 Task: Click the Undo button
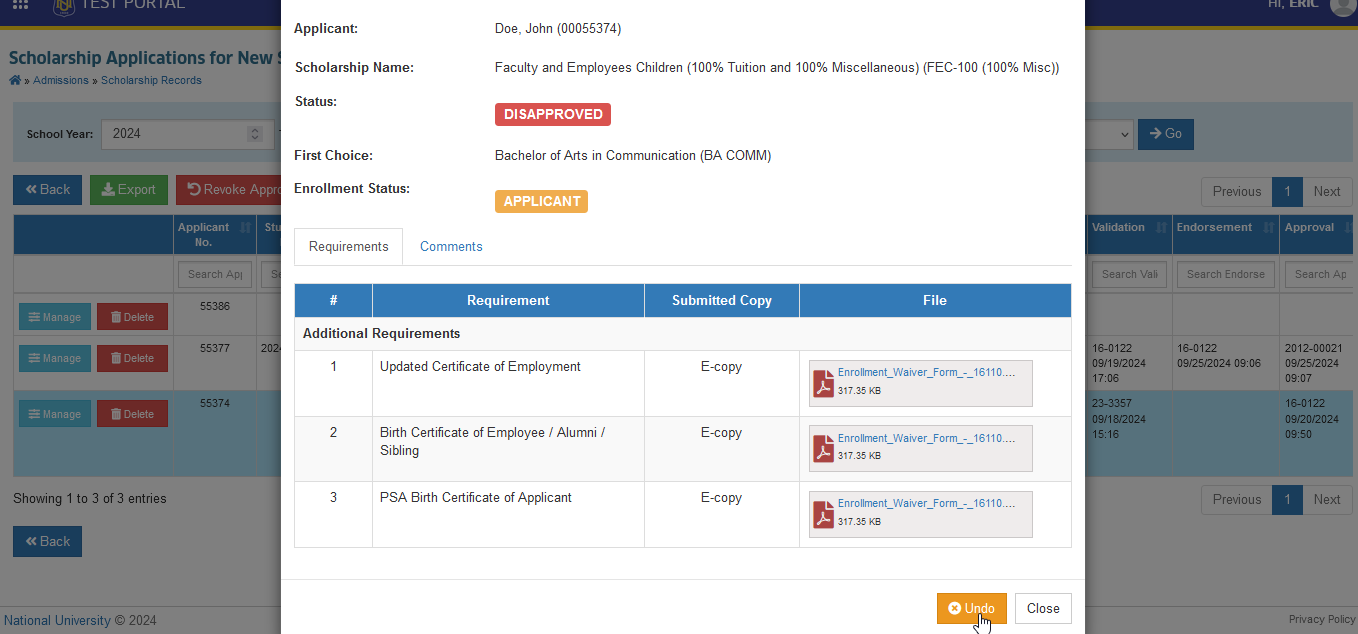pos(972,608)
